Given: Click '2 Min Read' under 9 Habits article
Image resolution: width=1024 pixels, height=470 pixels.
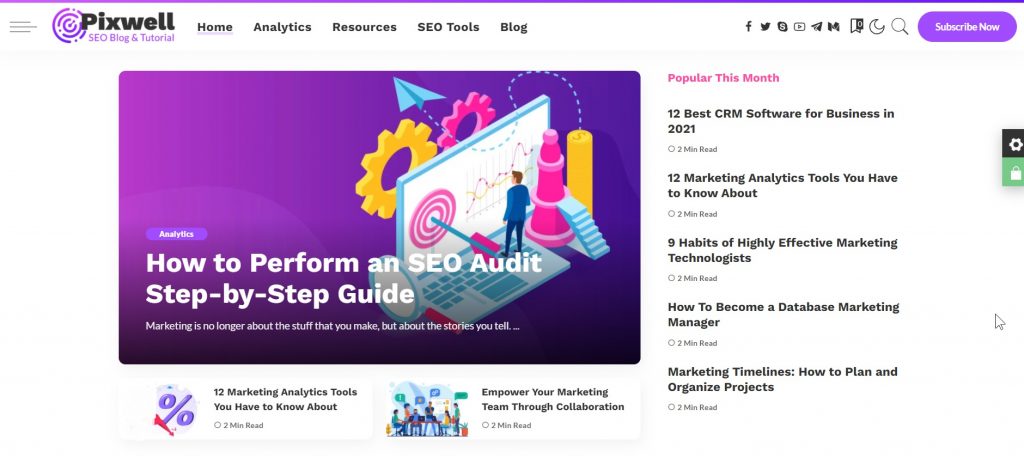Looking at the screenshot, I should (x=692, y=278).
